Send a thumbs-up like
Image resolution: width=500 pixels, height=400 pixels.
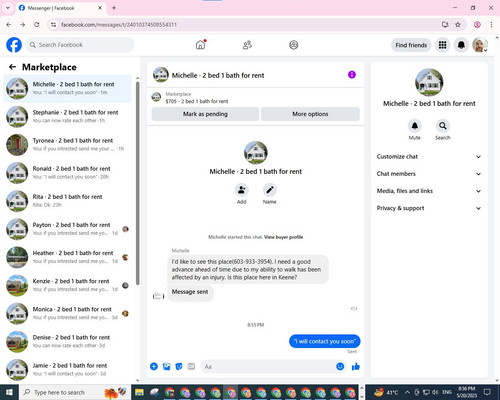(x=356, y=367)
